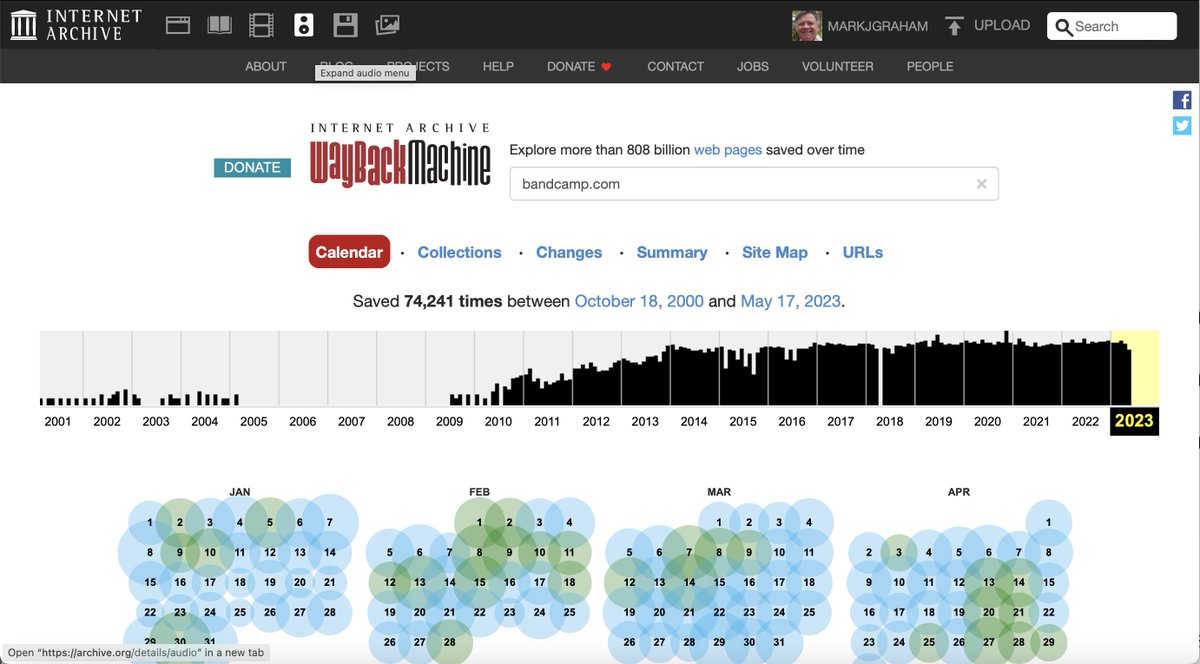Share page via Facebook icon
Viewport: 1200px width, 664px height.
click(x=1182, y=100)
